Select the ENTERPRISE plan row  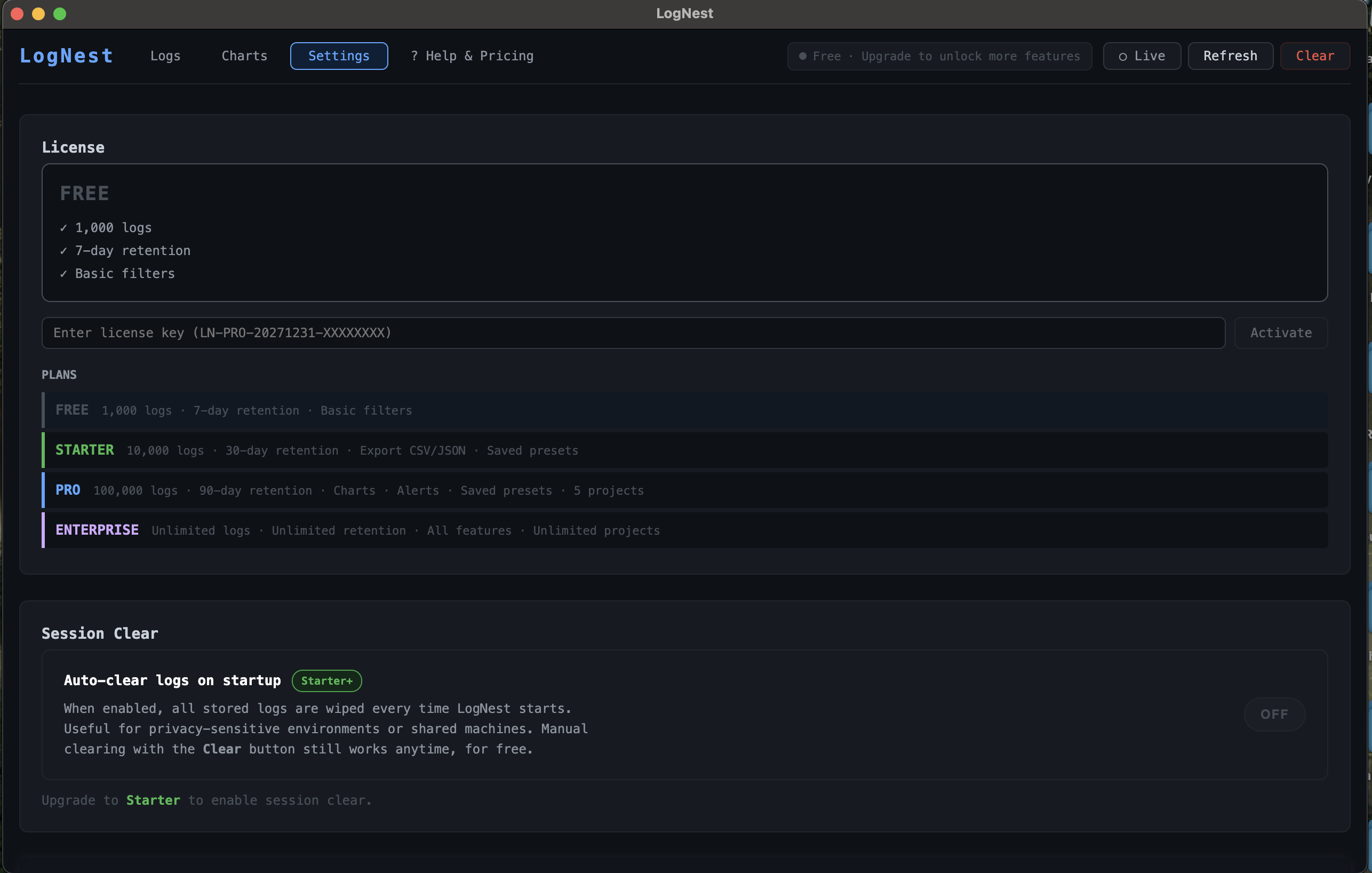(685, 530)
